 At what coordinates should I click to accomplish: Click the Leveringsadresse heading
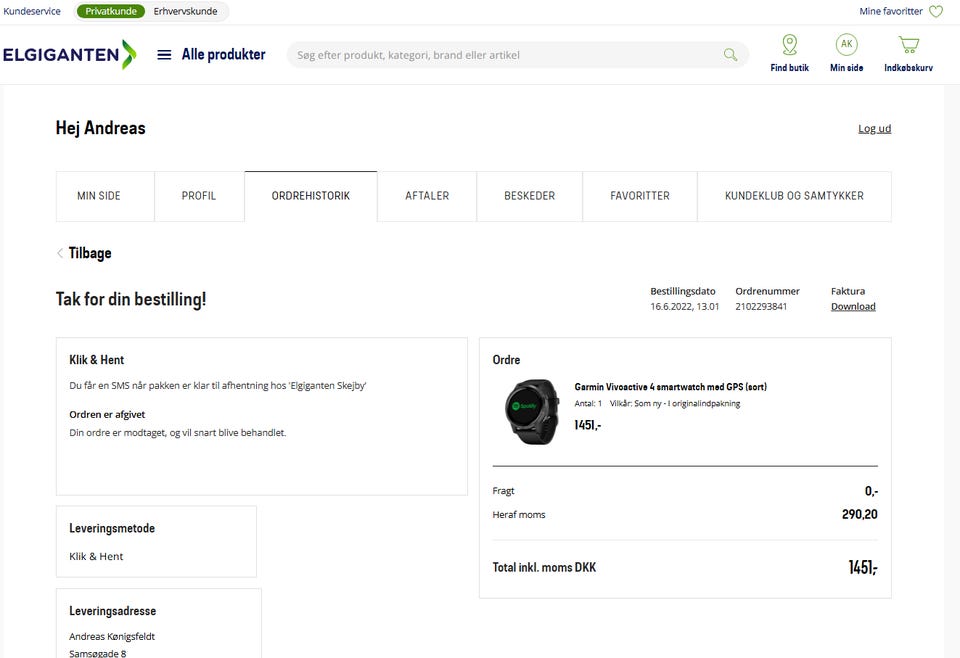[113, 611]
